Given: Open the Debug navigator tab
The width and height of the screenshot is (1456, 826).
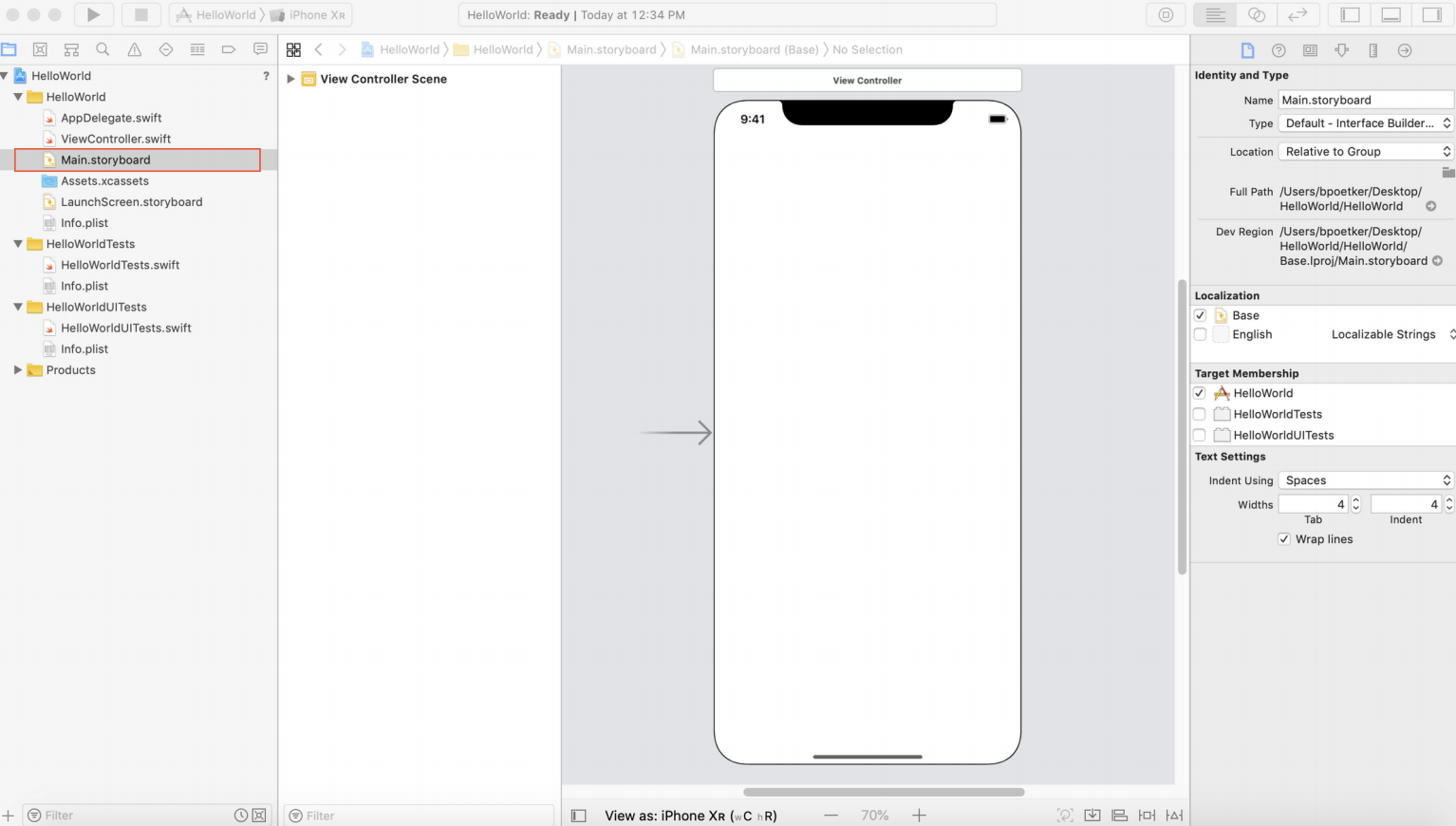Looking at the screenshot, I should [196, 49].
